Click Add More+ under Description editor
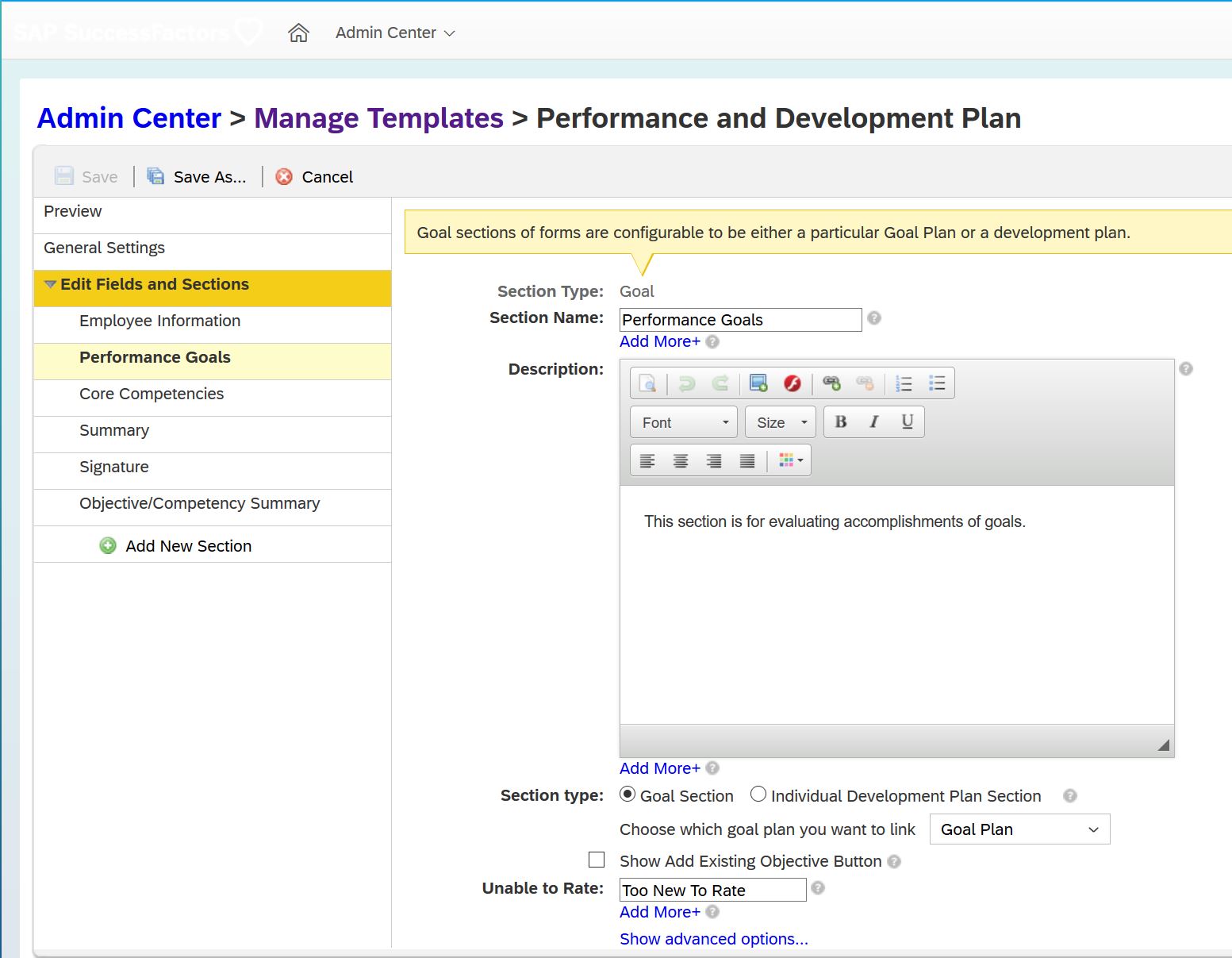 [660, 768]
